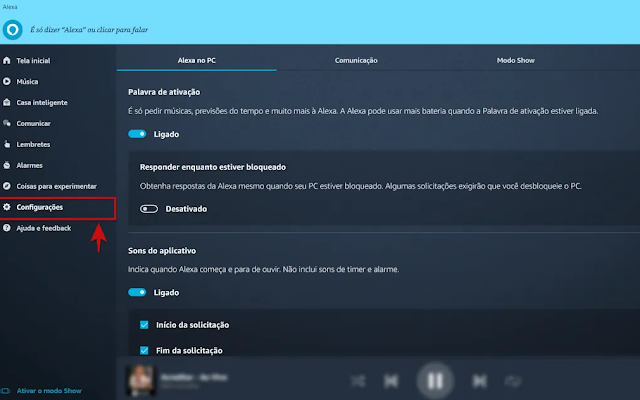
Task: Uncheck Início da solicitação checkbox
Action: (x=144, y=324)
